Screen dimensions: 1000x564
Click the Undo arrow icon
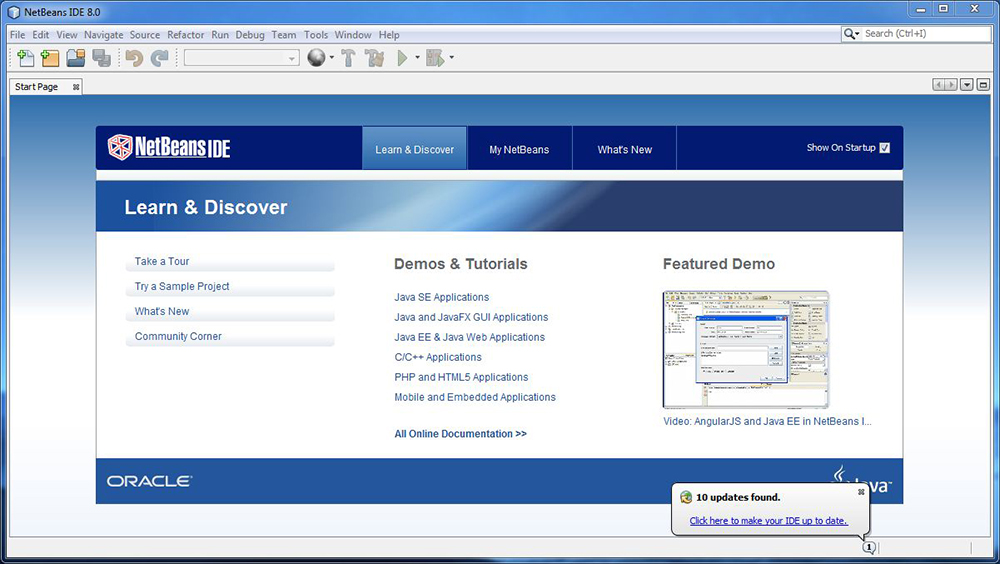(x=134, y=58)
